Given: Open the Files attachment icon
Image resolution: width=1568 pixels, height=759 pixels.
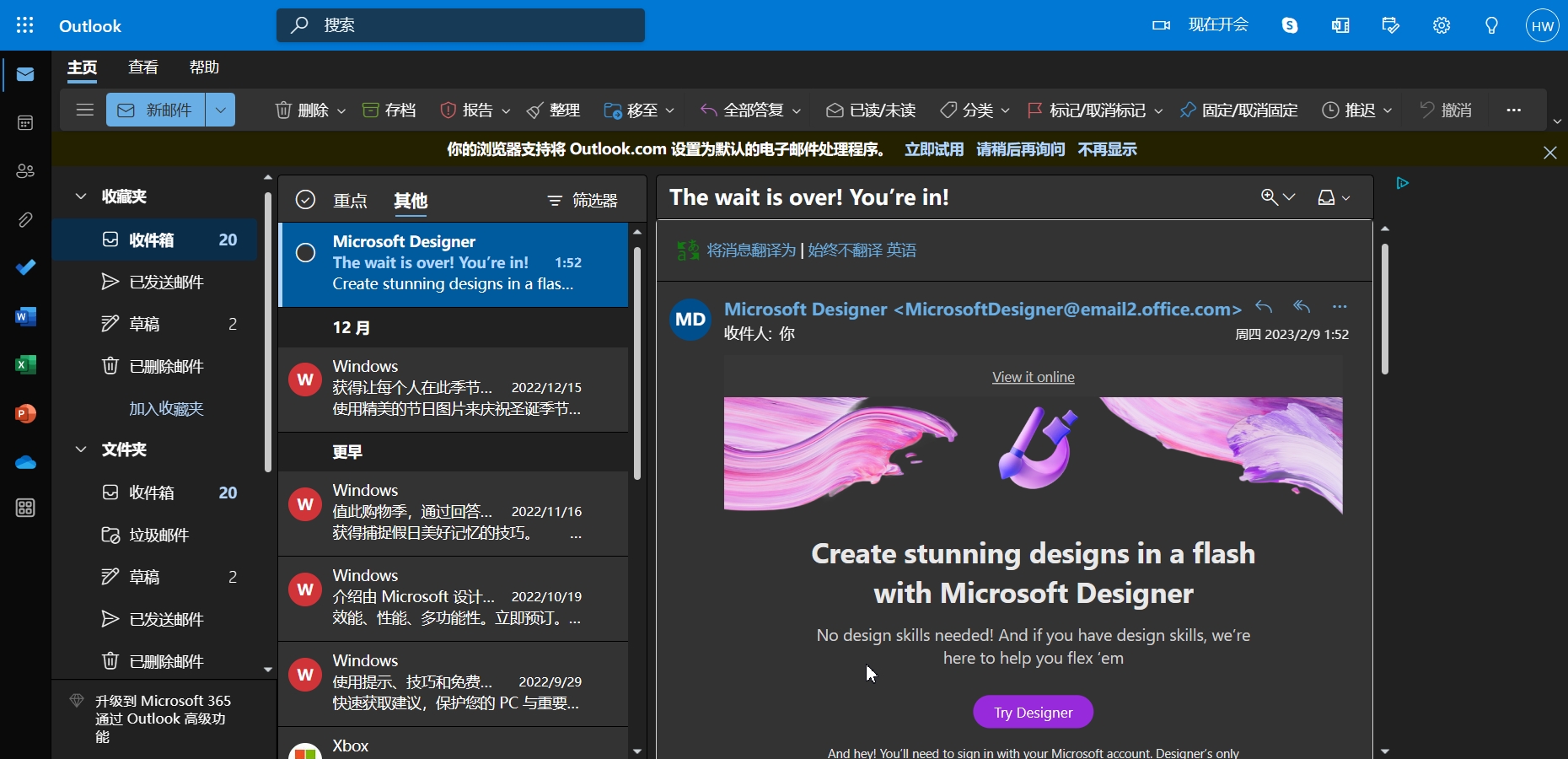Looking at the screenshot, I should pos(25,220).
